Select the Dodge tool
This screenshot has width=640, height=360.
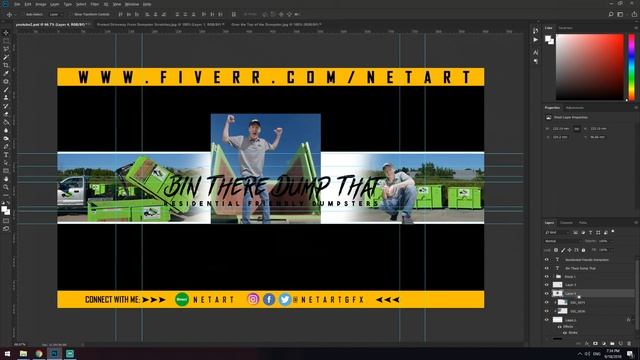[6, 139]
